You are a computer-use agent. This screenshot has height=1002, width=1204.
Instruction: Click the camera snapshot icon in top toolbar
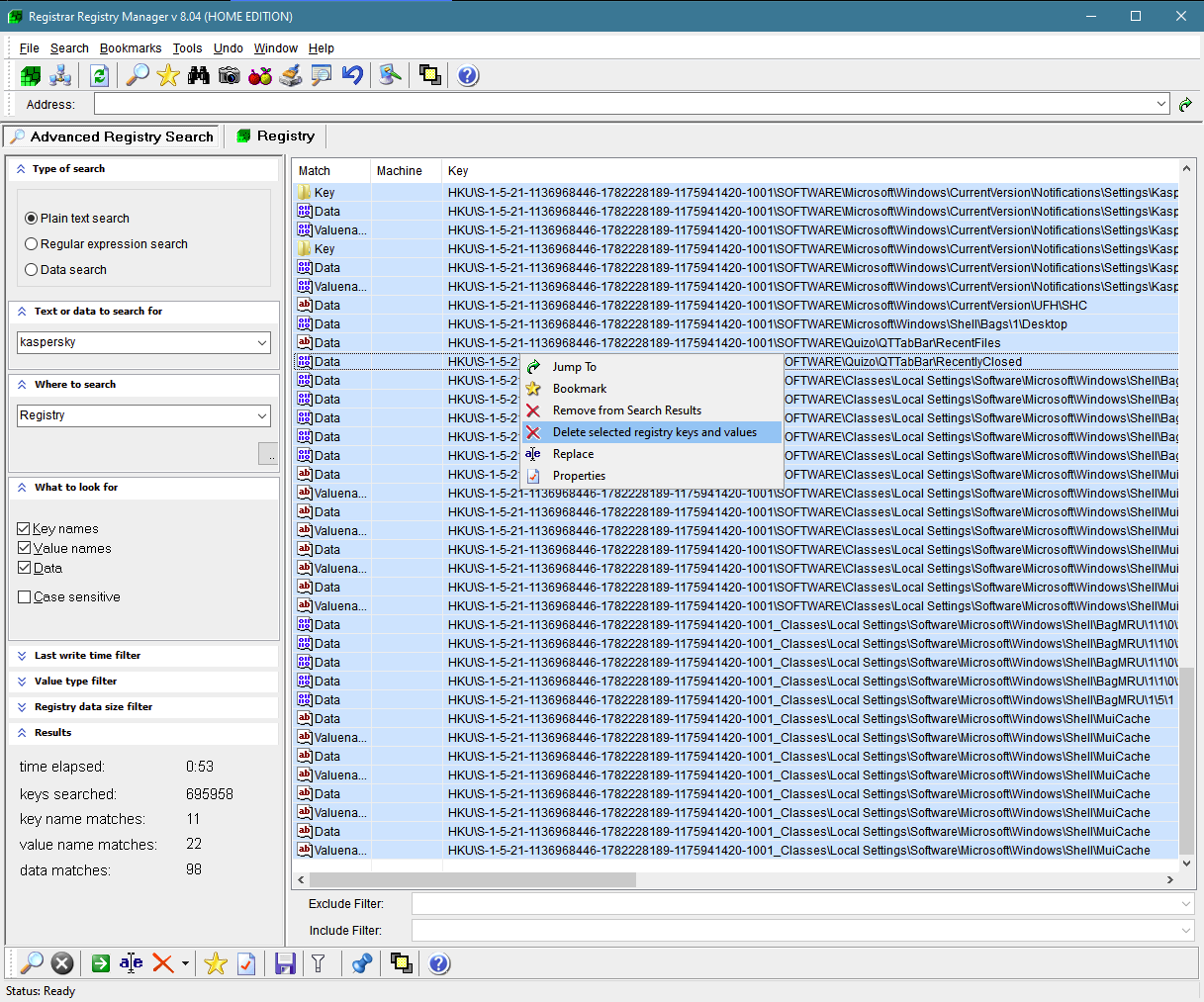(x=230, y=75)
